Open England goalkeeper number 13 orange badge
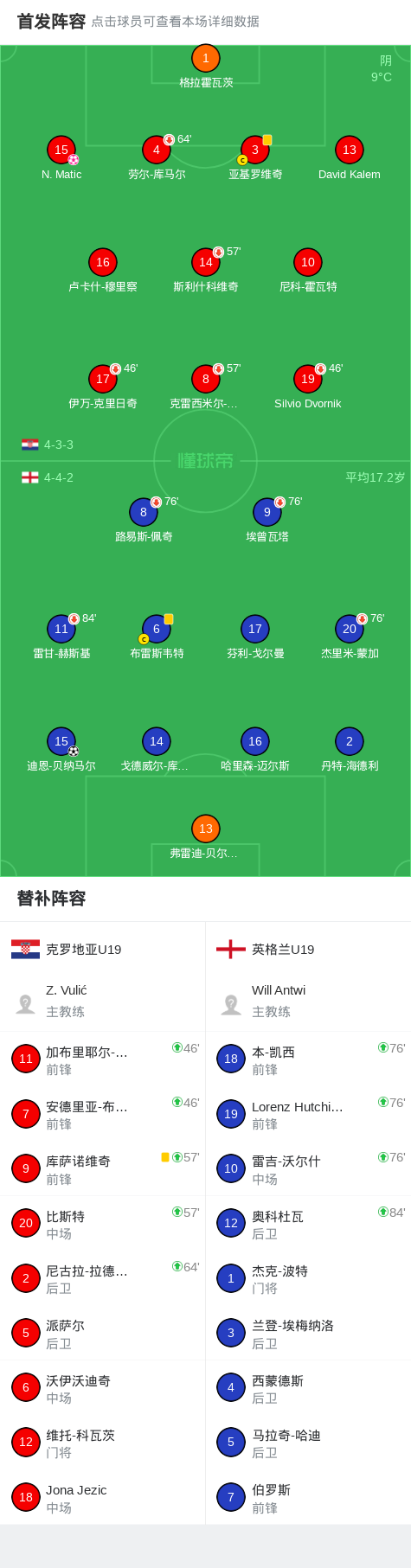 tap(205, 829)
